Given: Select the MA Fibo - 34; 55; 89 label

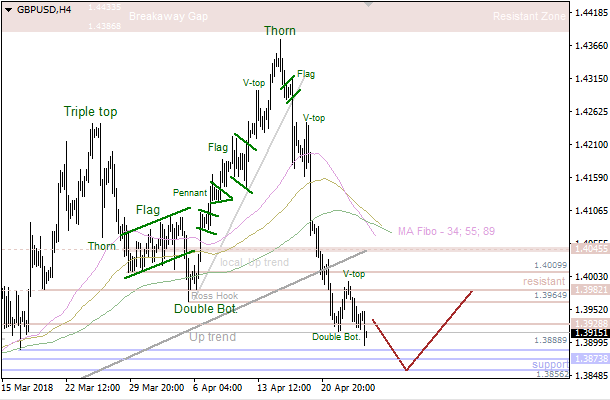Looking at the screenshot, I should [447, 232].
